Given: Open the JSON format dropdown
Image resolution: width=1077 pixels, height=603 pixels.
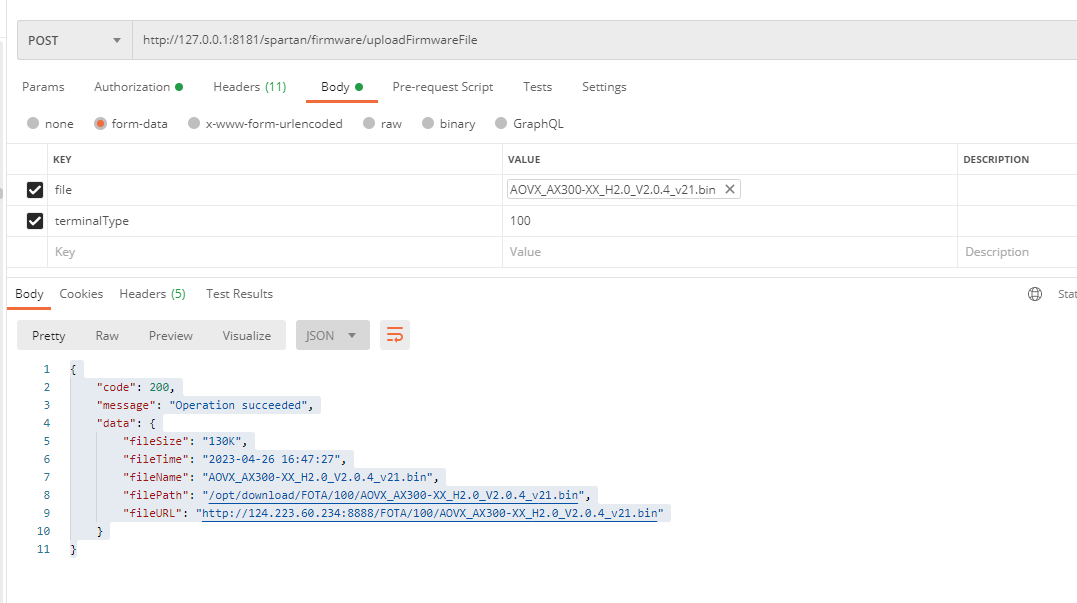Looking at the screenshot, I should click(332, 335).
